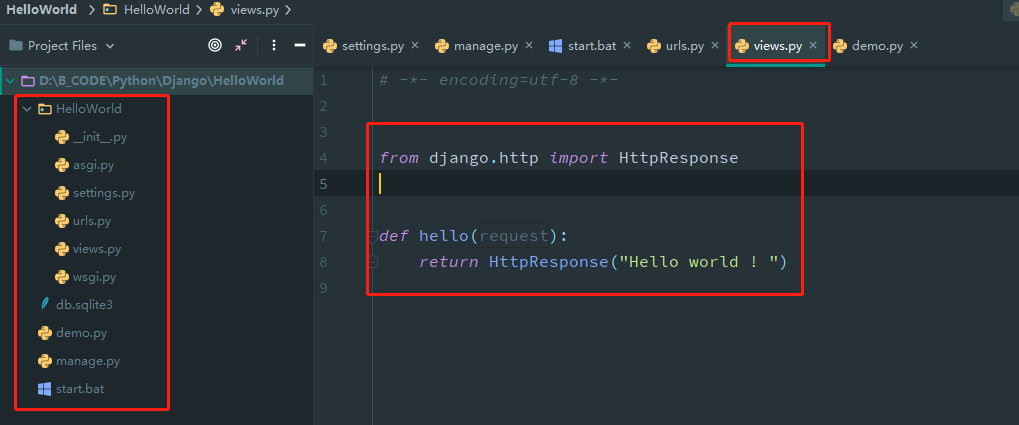
Task: Close the manage.py tab
Action: [529, 45]
